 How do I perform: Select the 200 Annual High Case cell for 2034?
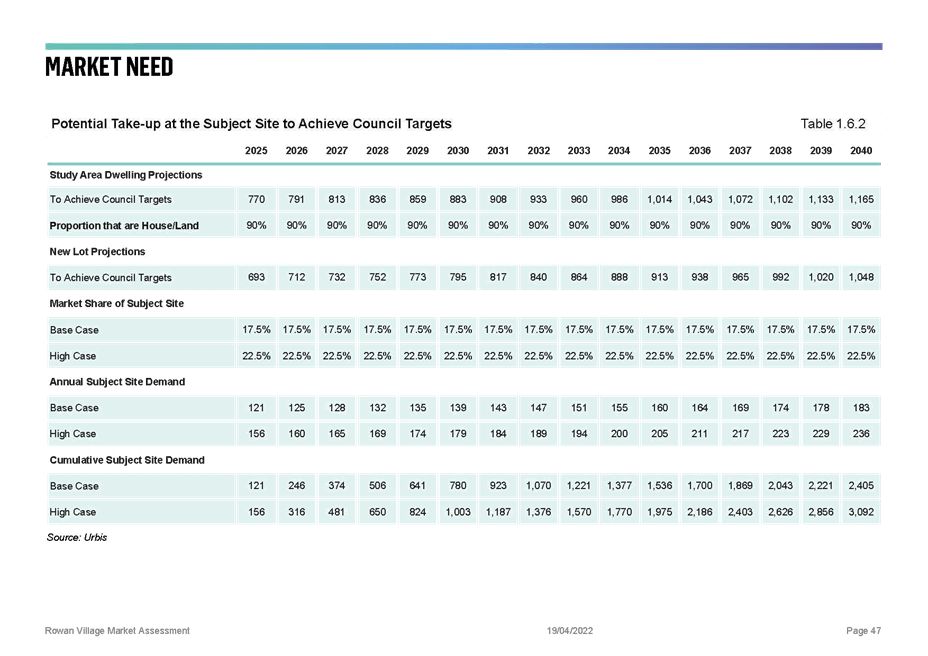pos(619,434)
